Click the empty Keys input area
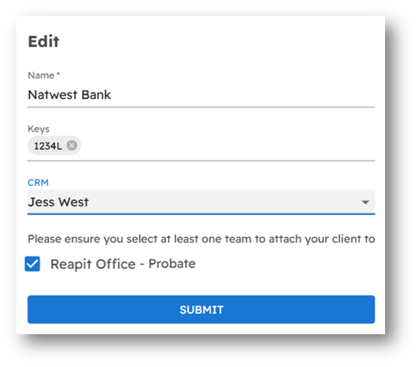Viewport: 418px width, 367px height. (228, 146)
